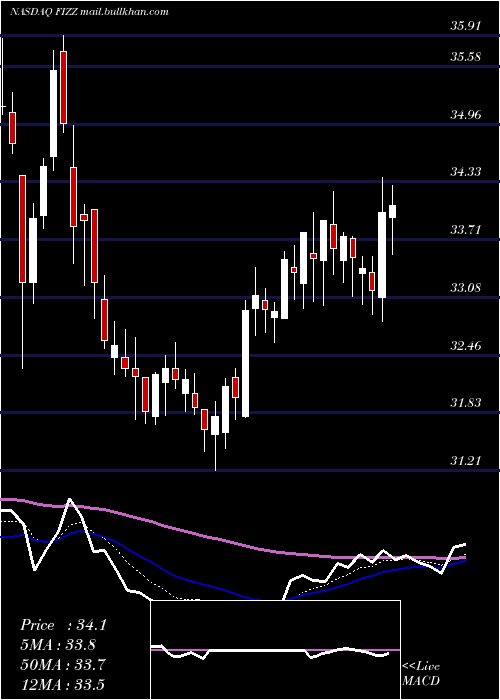This screenshot has height=700, width=500.
Task: Click the 5MA : 33.8 readout
Action: pos(58,645)
